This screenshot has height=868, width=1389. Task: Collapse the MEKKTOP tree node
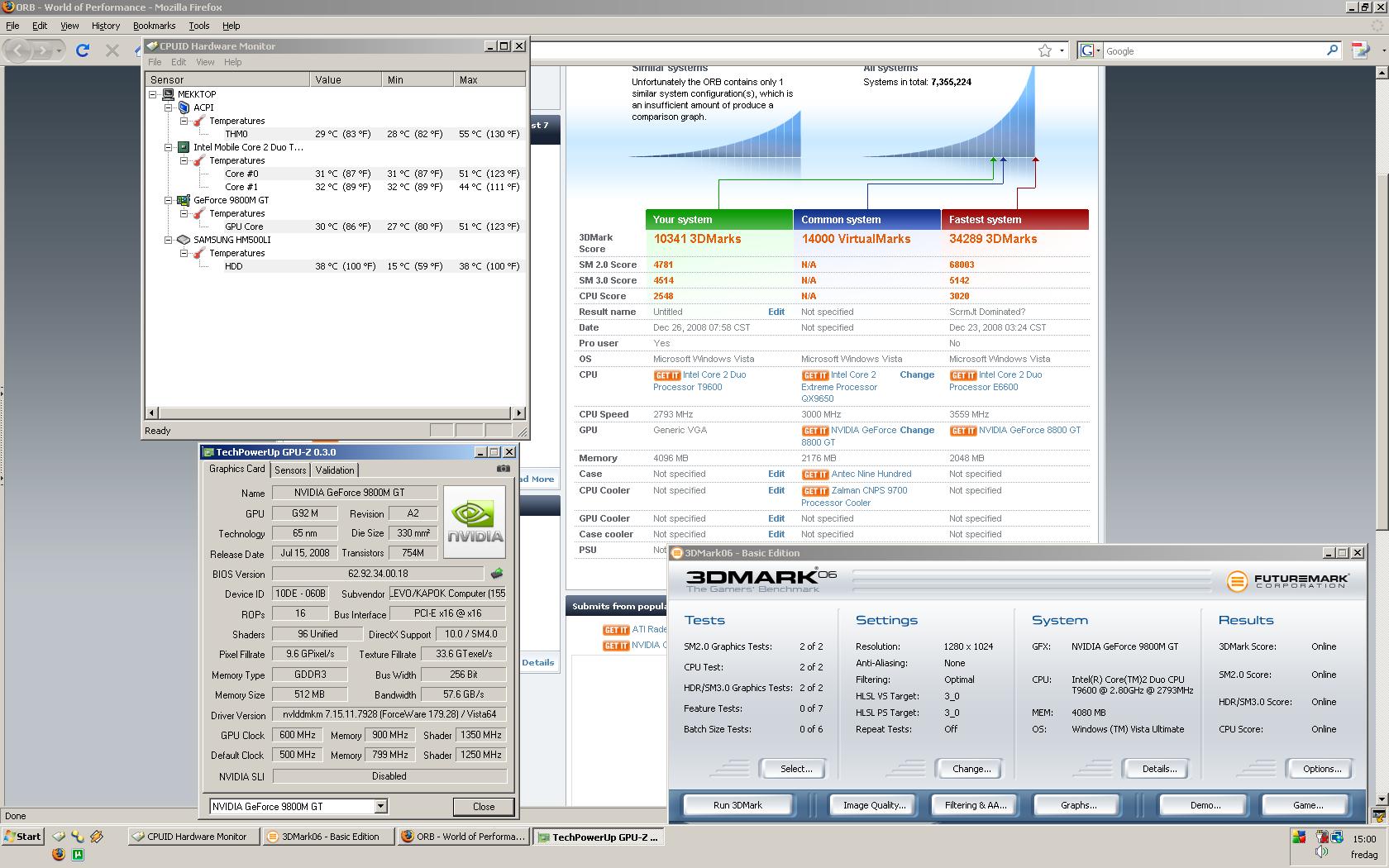point(153,94)
